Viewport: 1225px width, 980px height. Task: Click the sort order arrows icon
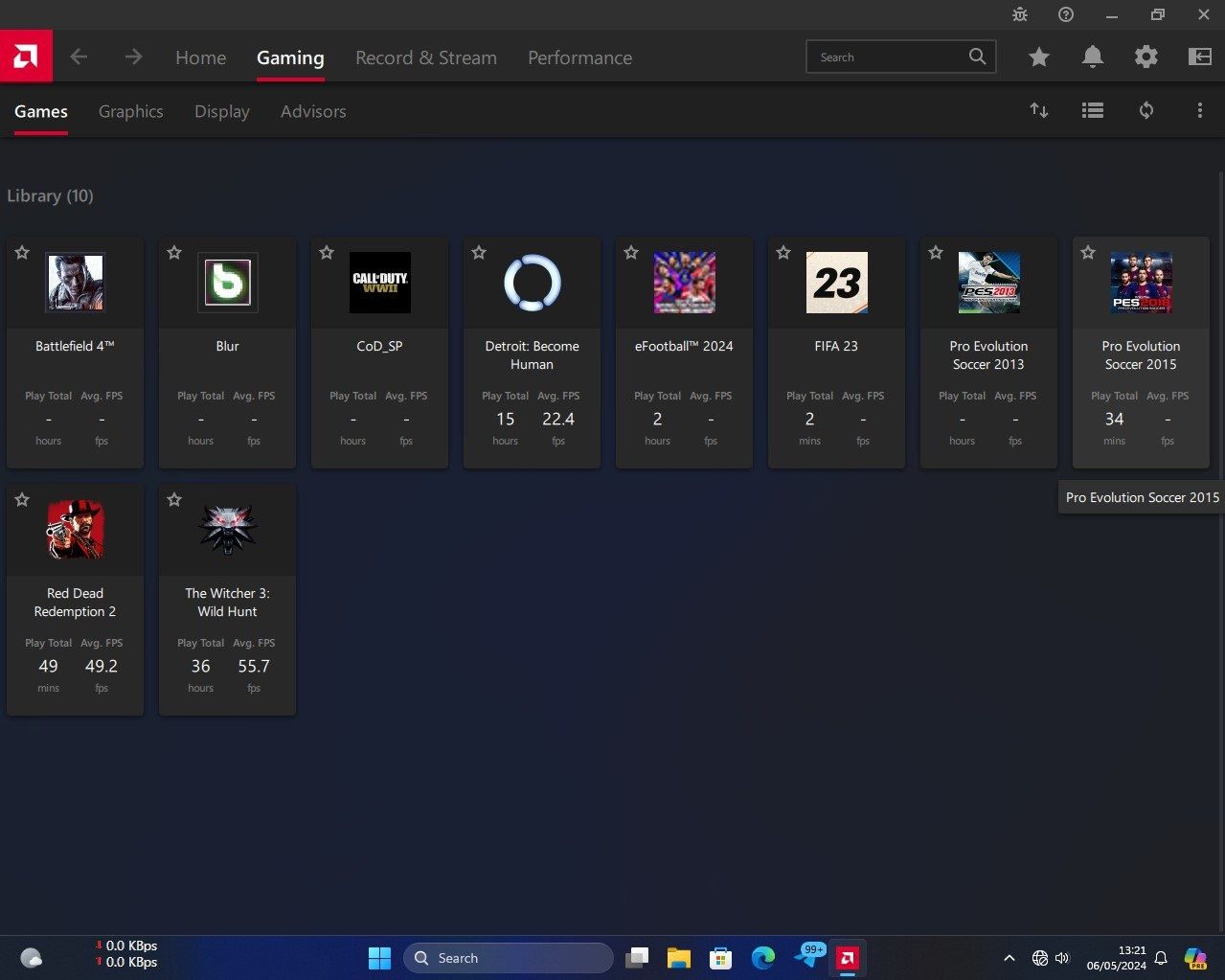click(1039, 110)
